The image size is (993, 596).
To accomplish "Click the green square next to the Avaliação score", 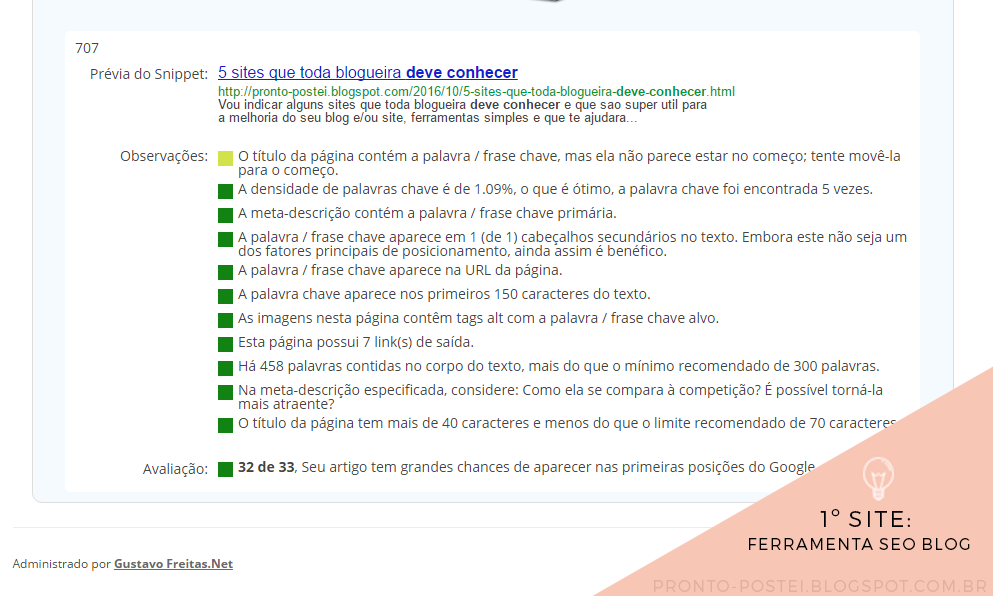I will tap(224, 467).
